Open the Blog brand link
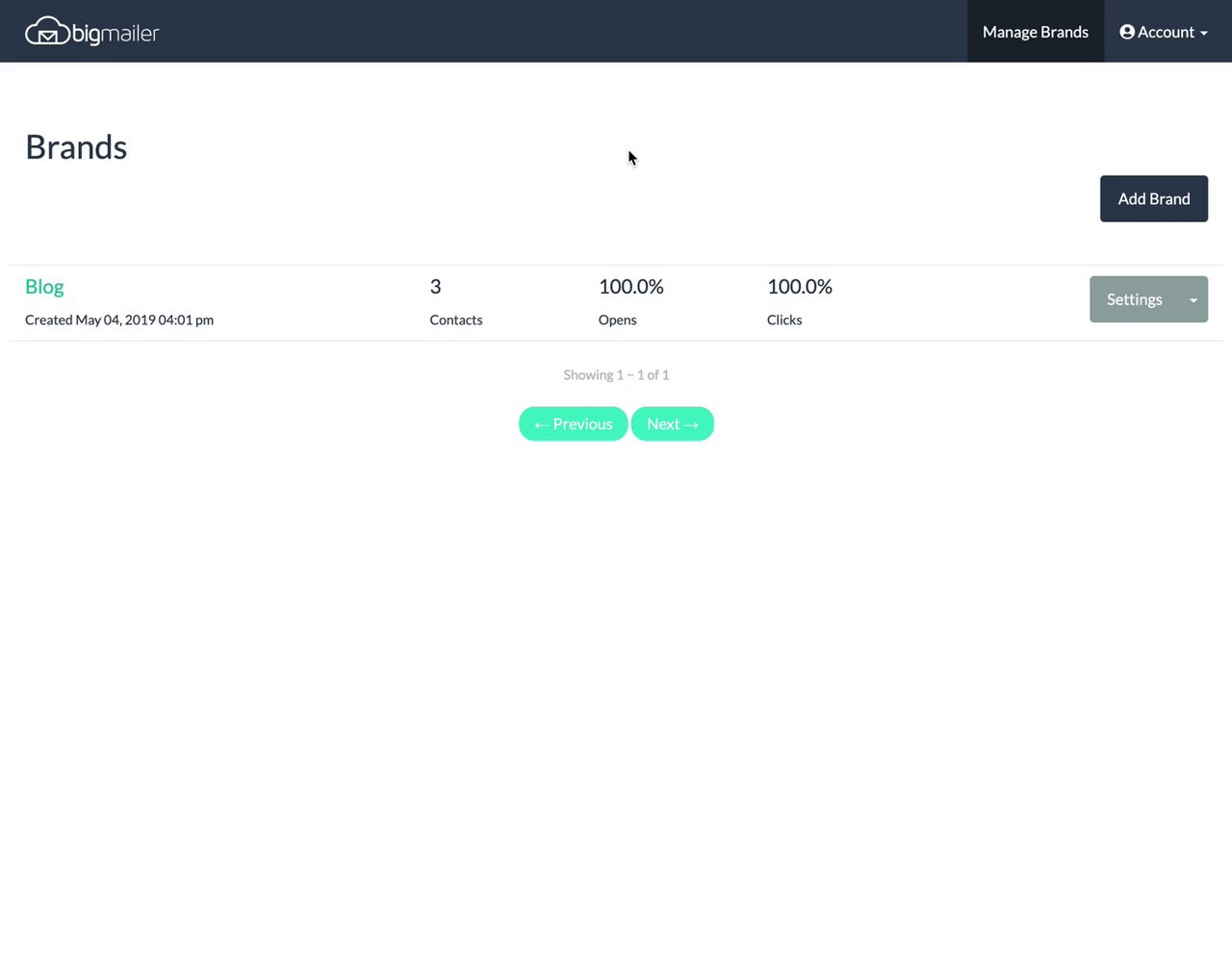This screenshot has width=1232, height=978. coord(44,287)
